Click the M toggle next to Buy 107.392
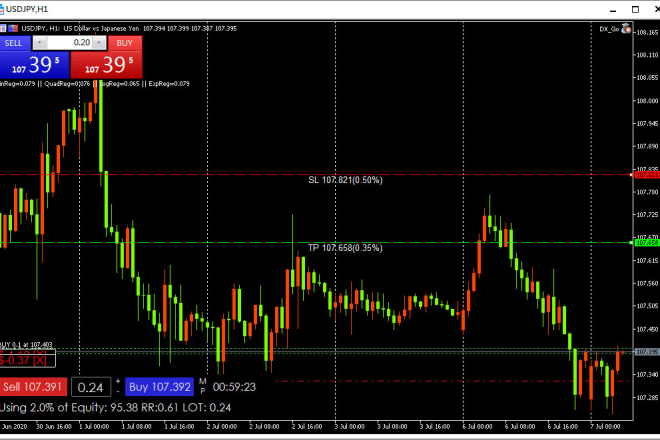The height and width of the screenshot is (440, 660). point(203,381)
